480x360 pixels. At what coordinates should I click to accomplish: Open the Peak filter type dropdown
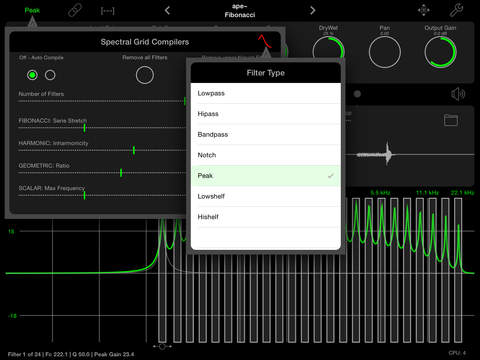pyautogui.click(x=32, y=10)
